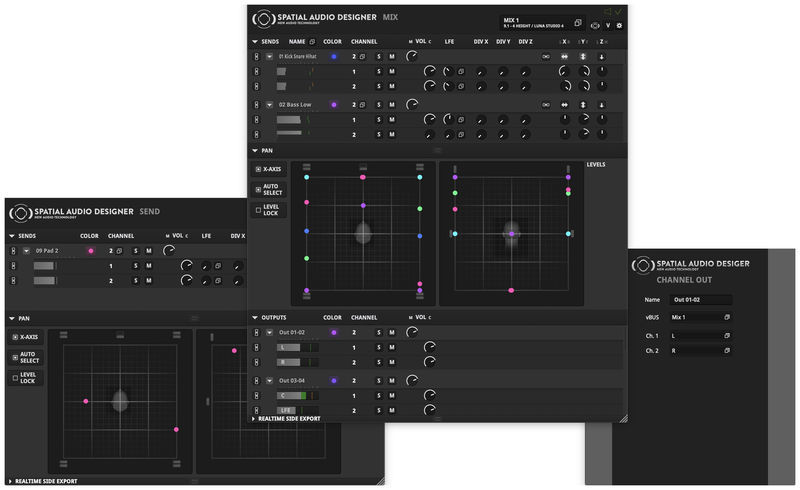The width and height of the screenshot is (800, 490).
Task: Open the settings gear in Mix window header
Action: coord(619,26)
